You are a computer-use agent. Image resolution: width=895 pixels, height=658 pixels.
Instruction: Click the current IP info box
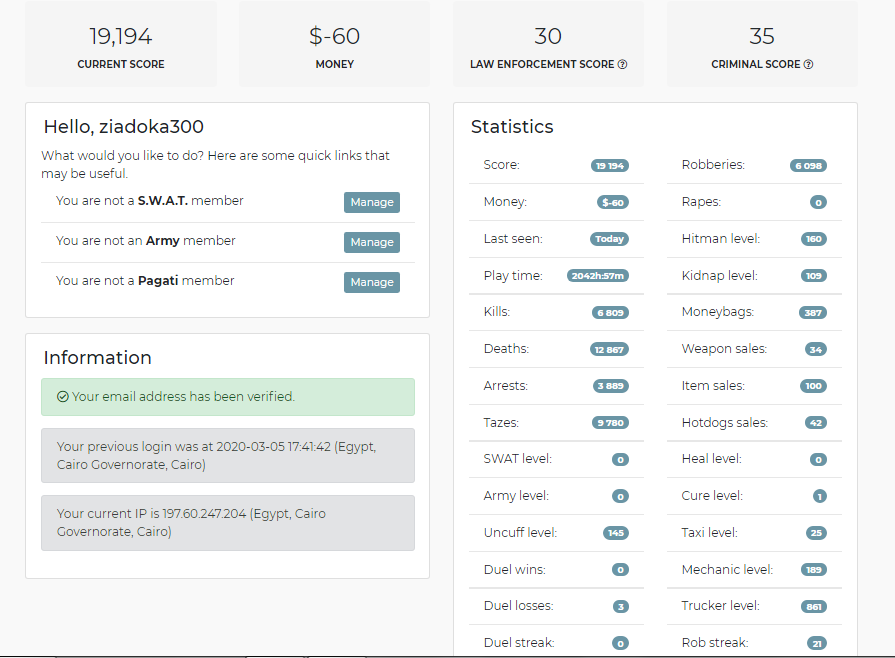(228, 523)
